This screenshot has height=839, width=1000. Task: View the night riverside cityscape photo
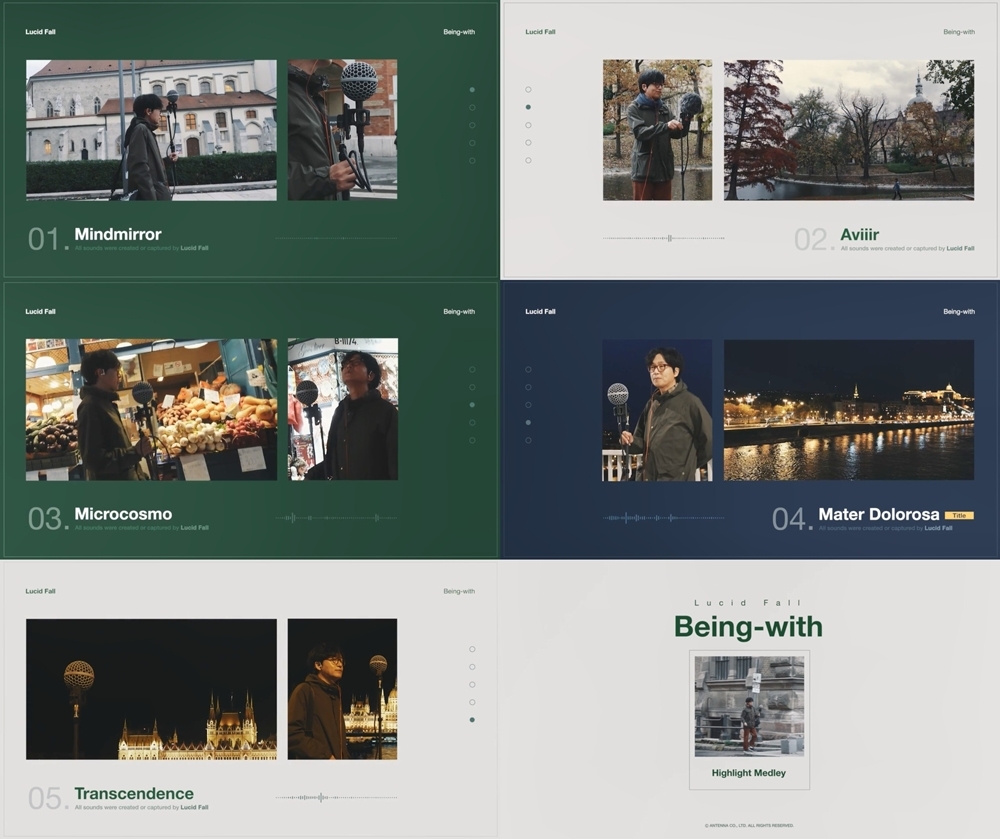[x=848, y=410]
